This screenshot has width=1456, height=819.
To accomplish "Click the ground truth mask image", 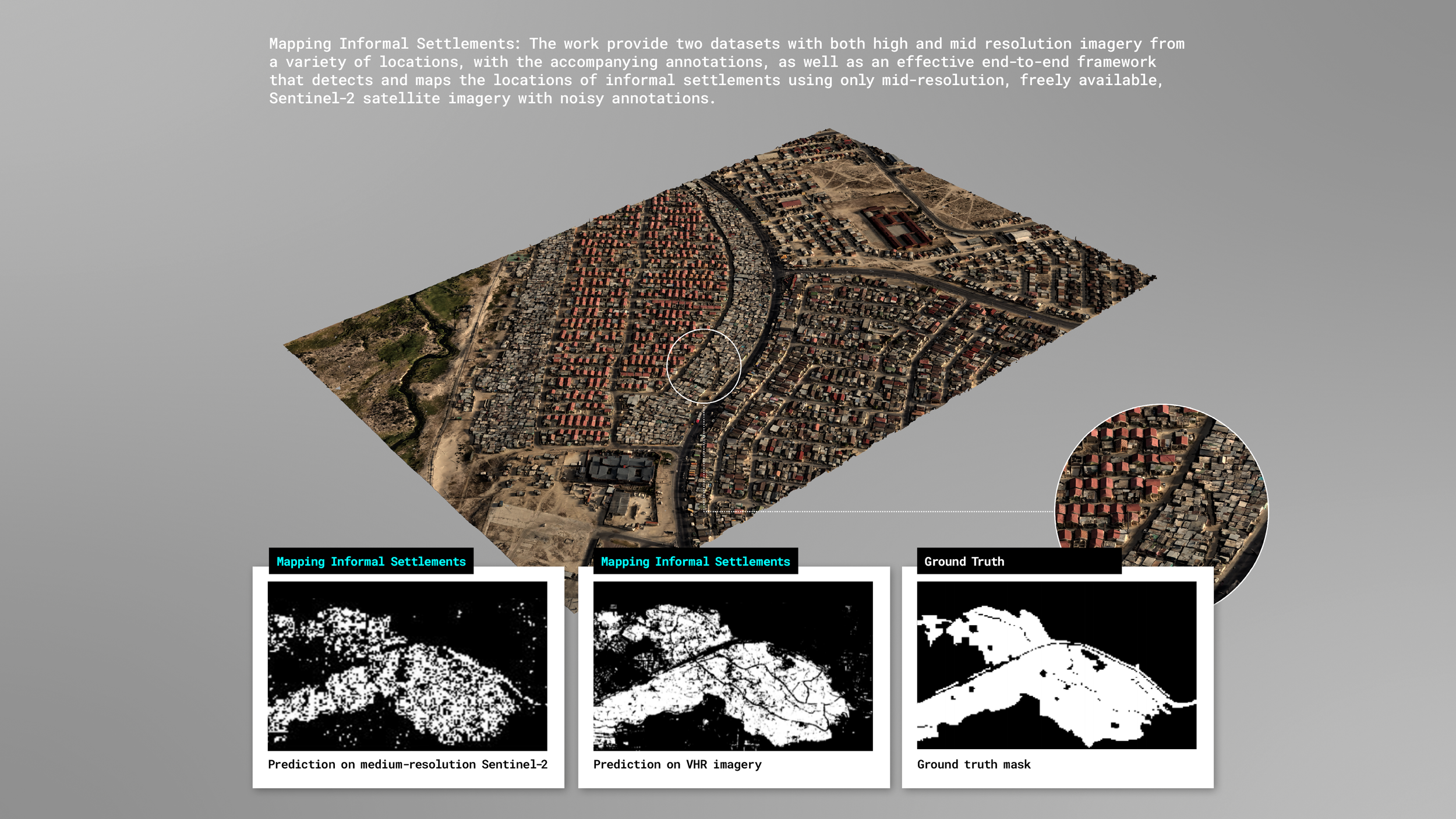I will coord(1056,665).
